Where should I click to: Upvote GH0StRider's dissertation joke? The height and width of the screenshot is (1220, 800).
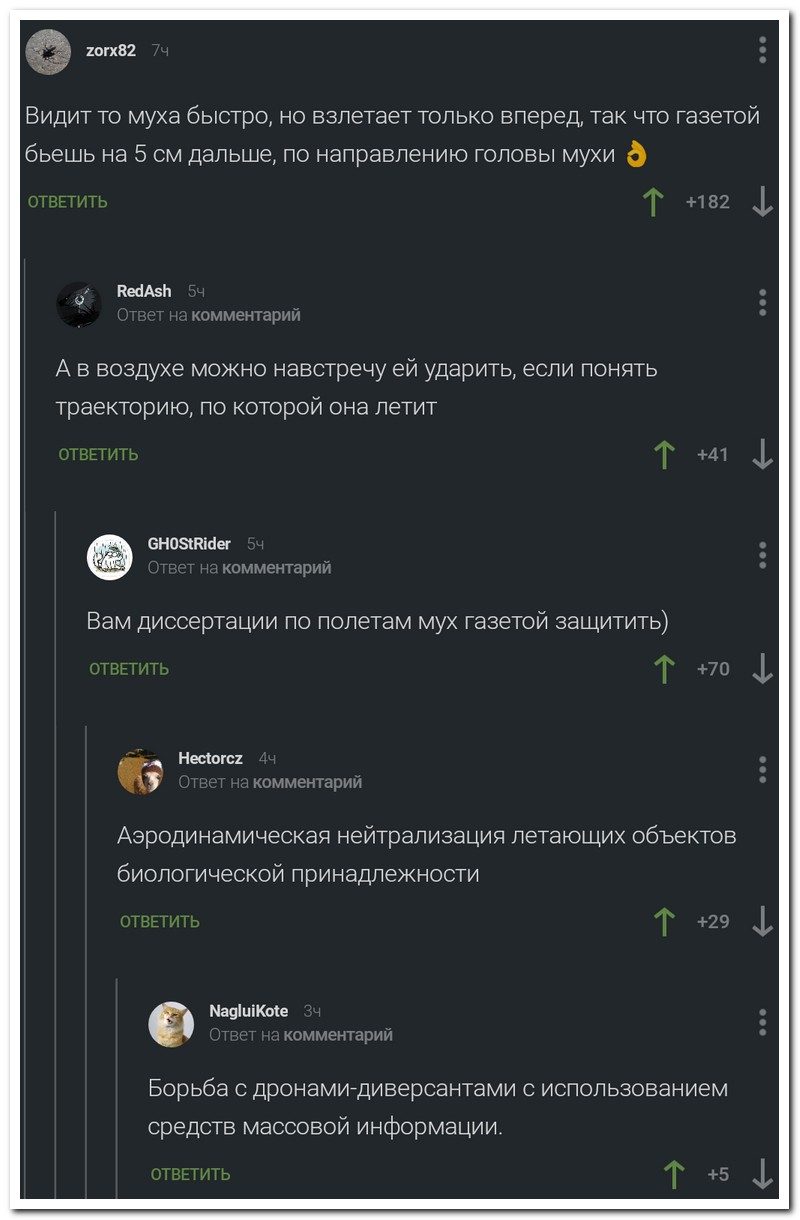(665, 667)
